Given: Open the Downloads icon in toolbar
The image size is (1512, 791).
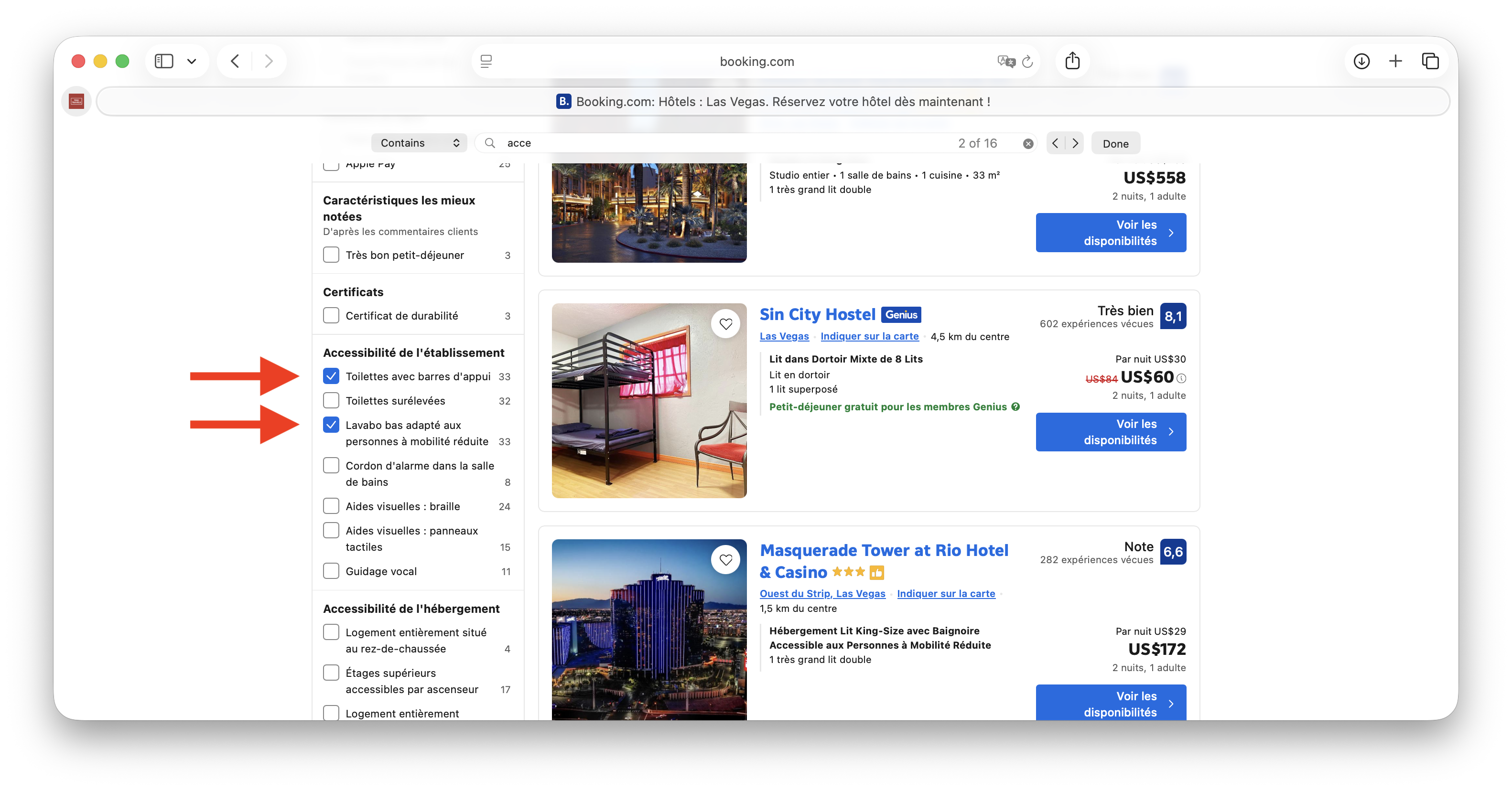Looking at the screenshot, I should coord(1361,61).
